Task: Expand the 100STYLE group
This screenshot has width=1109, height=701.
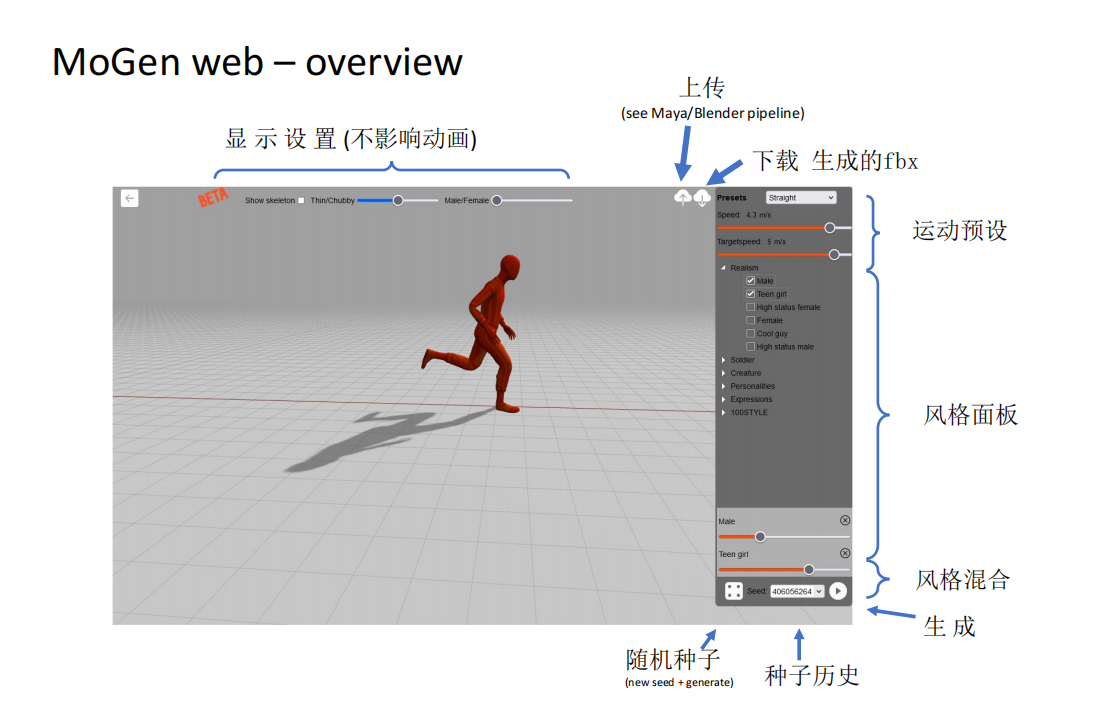Action: [724, 412]
